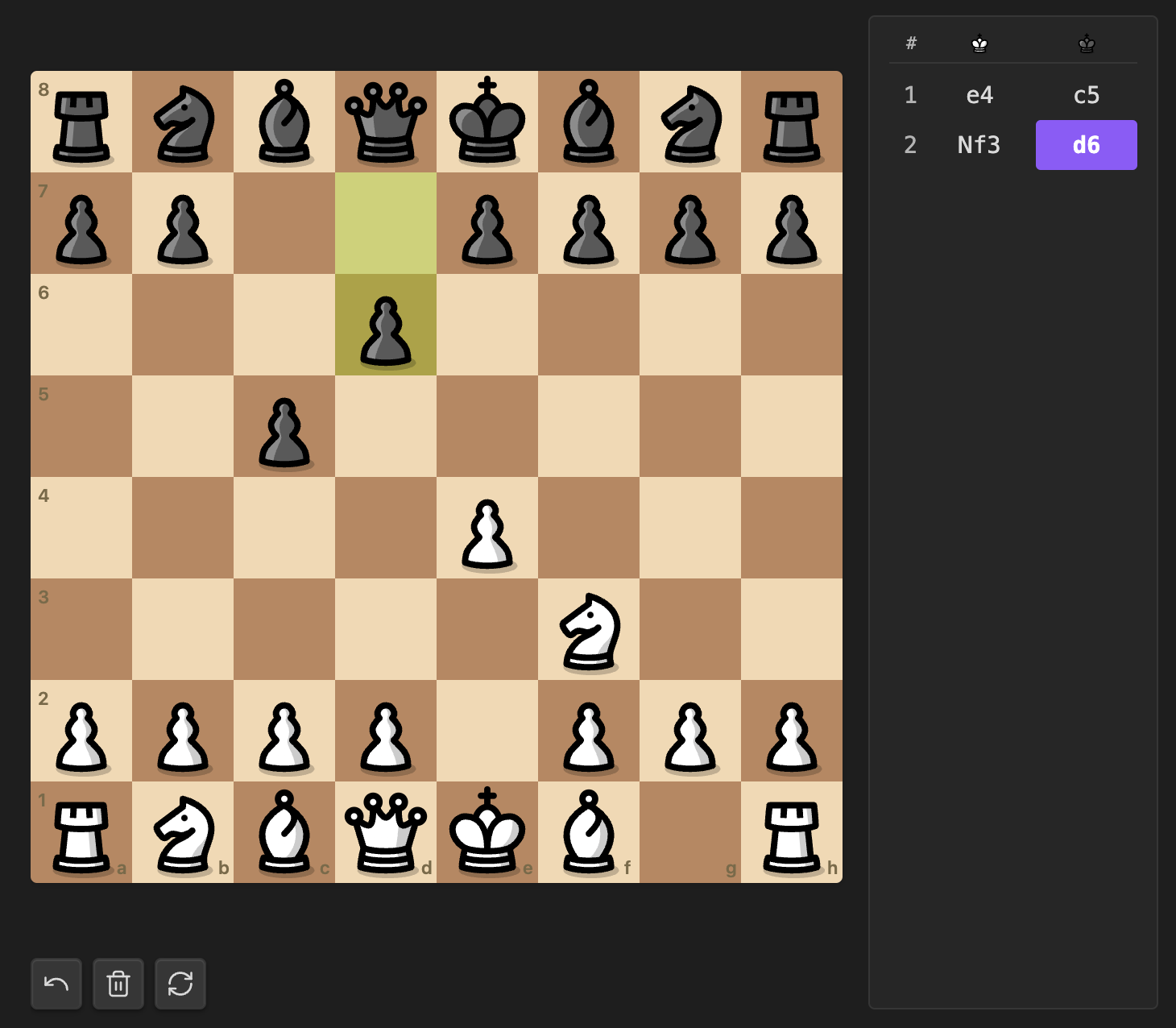Select the black queen on d8

coord(386,122)
